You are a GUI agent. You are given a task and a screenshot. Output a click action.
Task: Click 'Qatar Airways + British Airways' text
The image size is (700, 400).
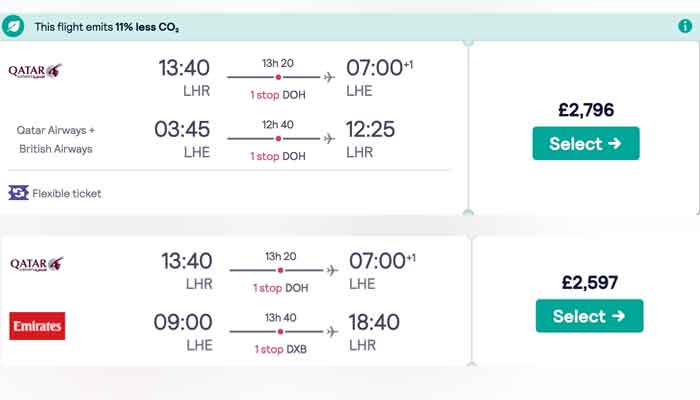click(x=55, y=139)
